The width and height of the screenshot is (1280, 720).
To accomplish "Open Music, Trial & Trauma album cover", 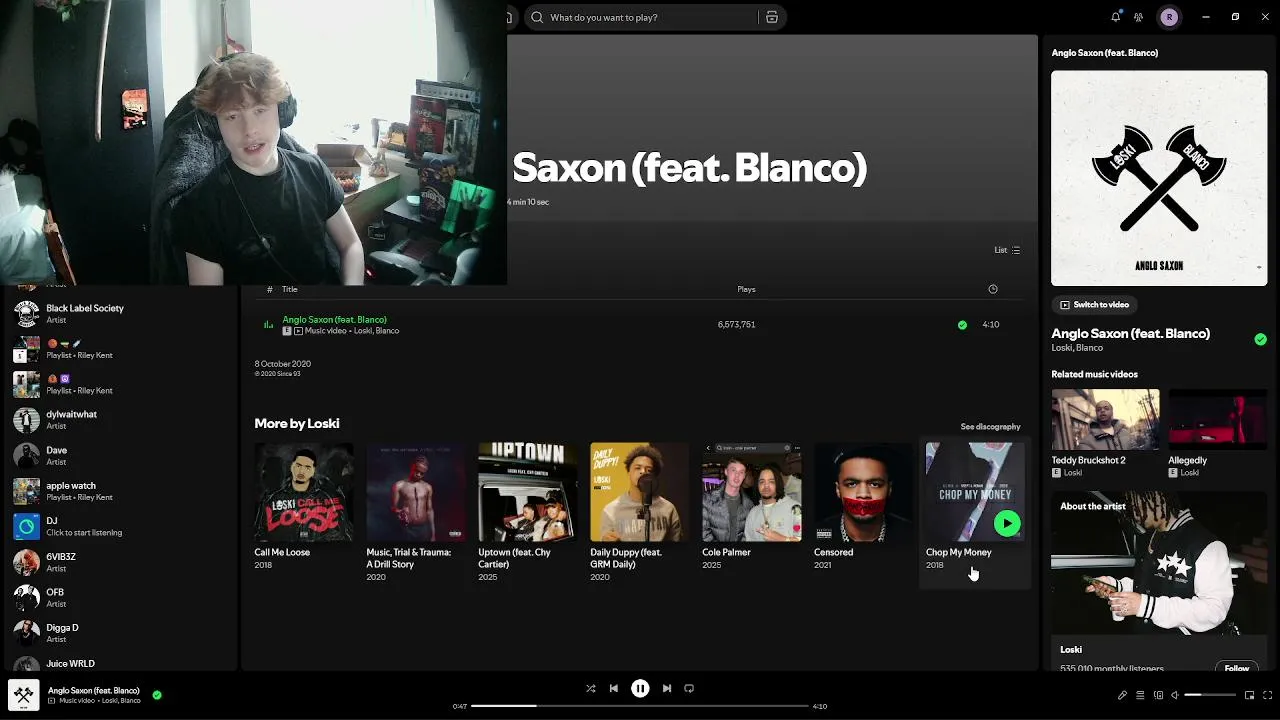I will coord(415,491).
